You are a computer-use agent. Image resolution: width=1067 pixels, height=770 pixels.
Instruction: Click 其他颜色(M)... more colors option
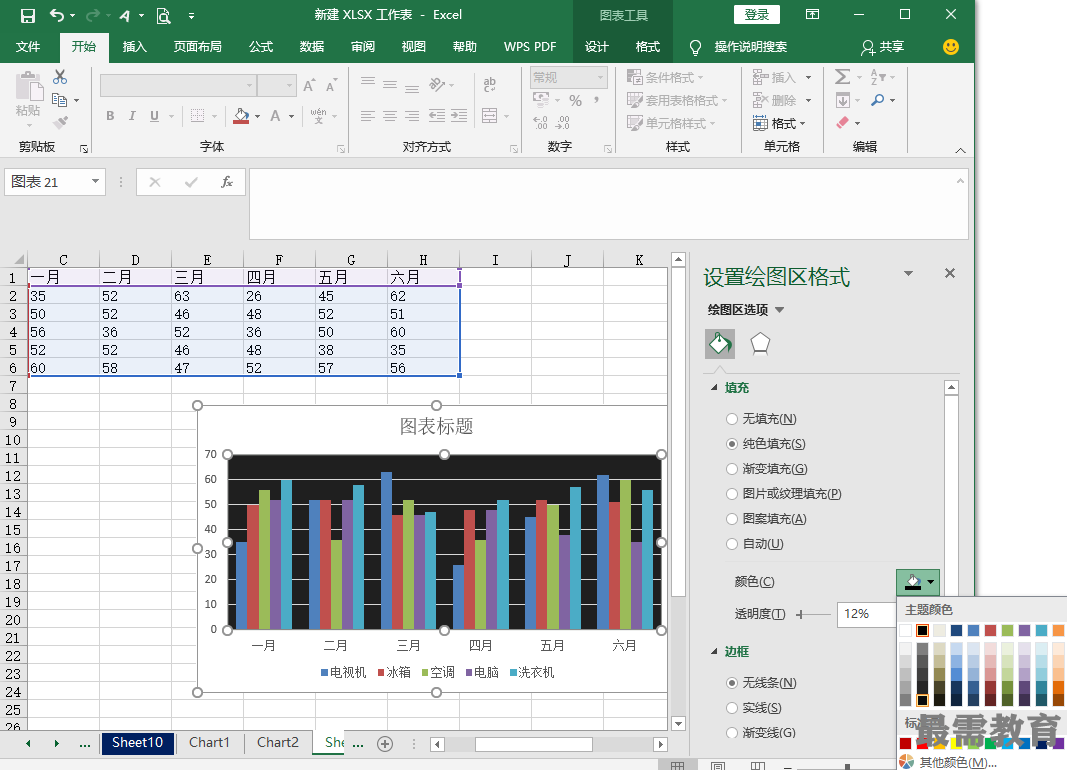click(947, 762)
